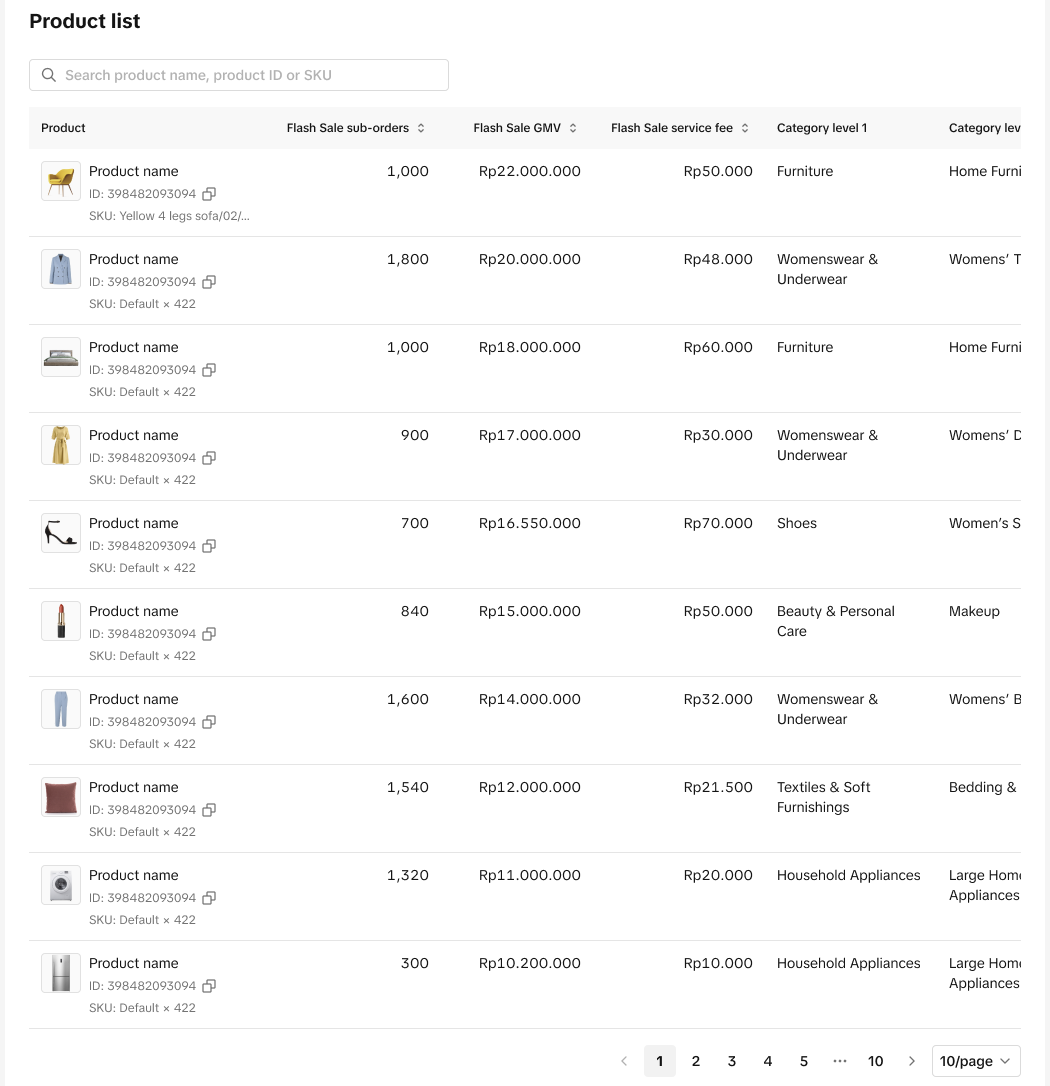
Task: Copy ID of the washing machine product
Action: pyautogui.click(x=209, y=898)
